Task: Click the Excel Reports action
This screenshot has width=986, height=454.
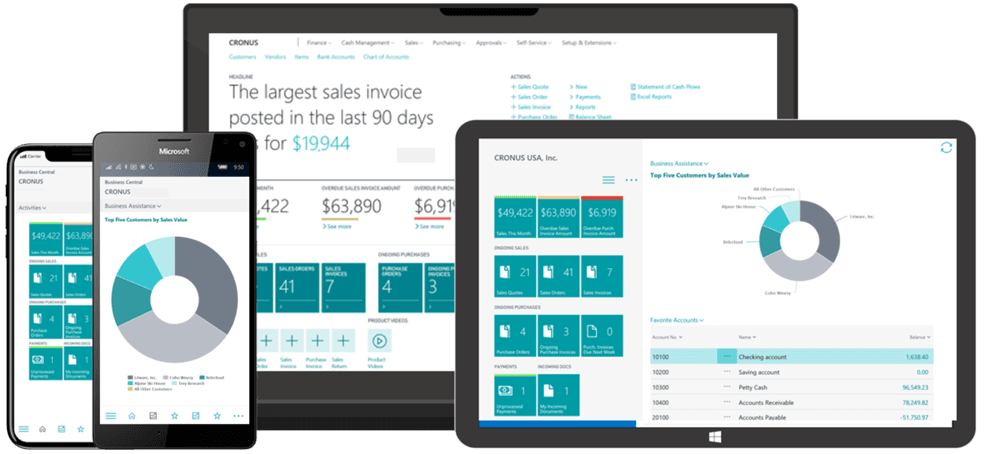Action: [651, 97]
